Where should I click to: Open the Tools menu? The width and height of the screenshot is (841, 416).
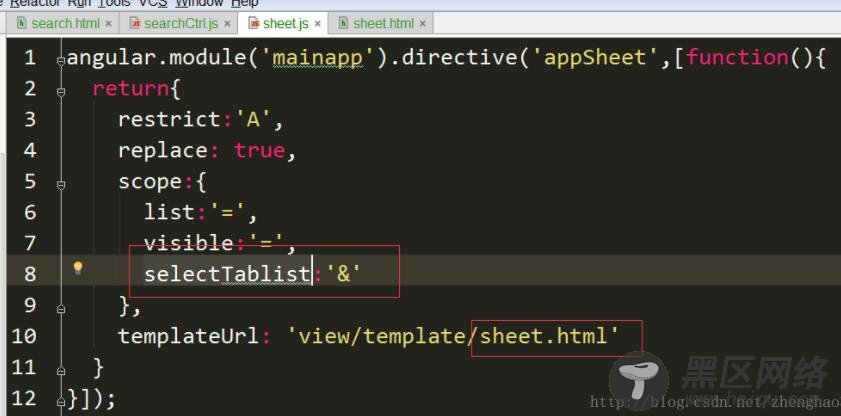114,3
